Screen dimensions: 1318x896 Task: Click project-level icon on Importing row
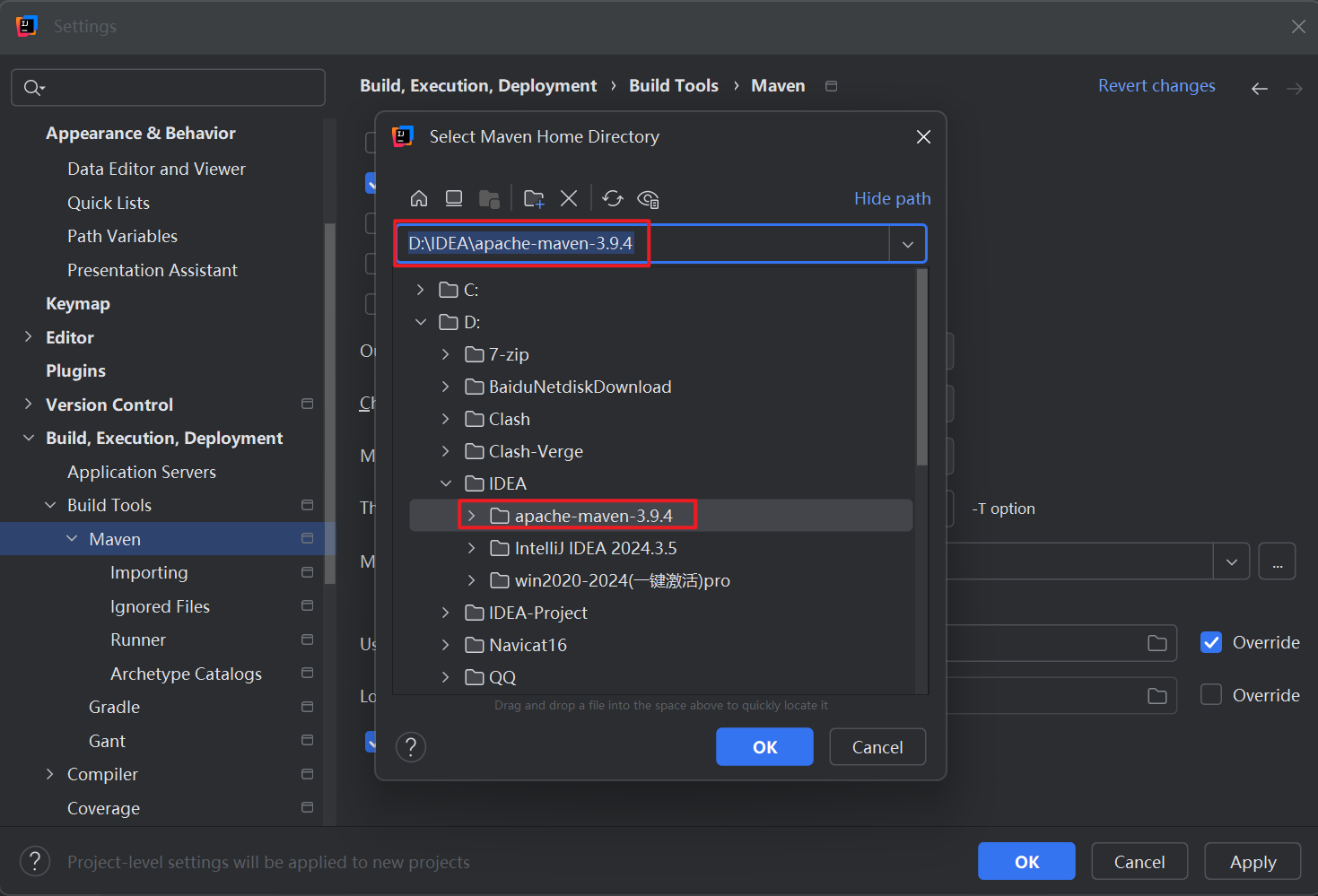coord(307,572)
